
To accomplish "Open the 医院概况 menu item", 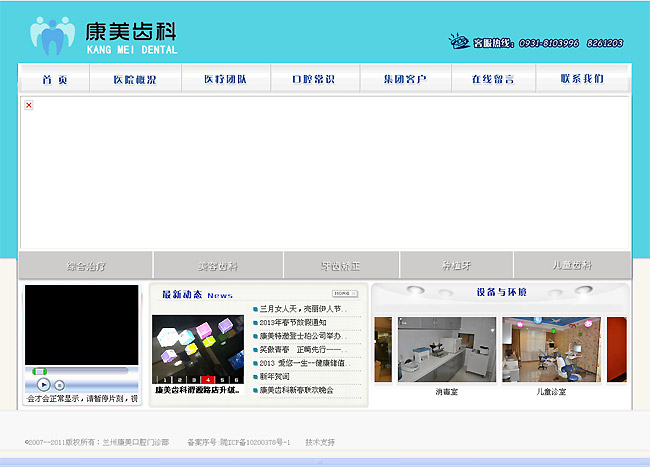I will point(135,79).
